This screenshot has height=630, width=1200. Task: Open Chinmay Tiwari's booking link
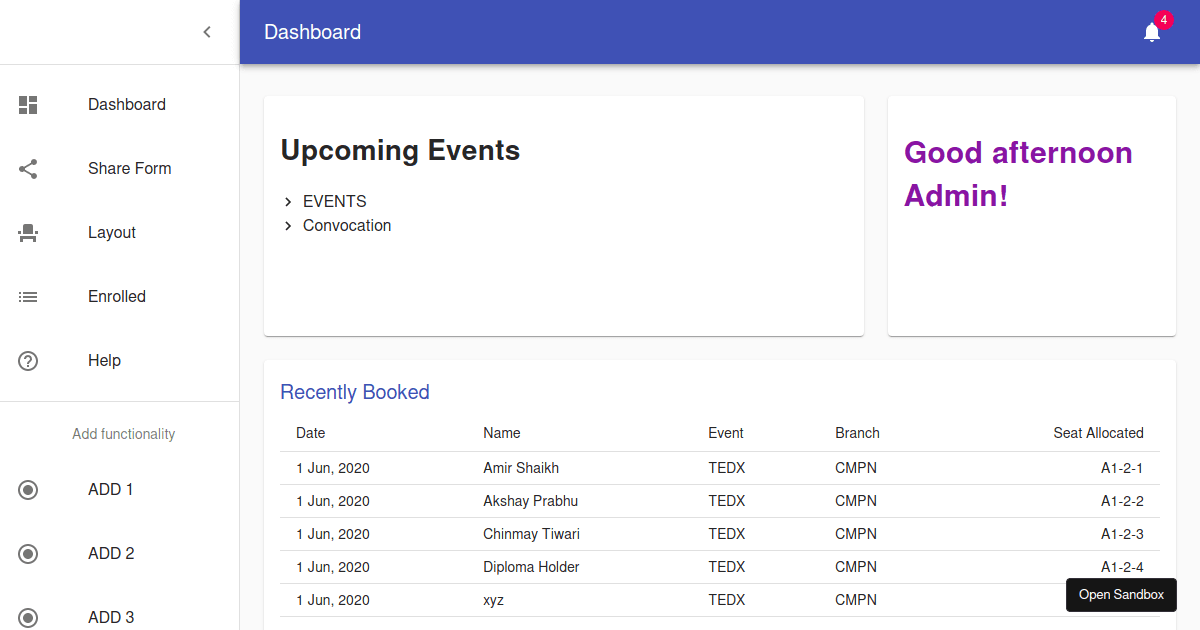click(531, 534)
